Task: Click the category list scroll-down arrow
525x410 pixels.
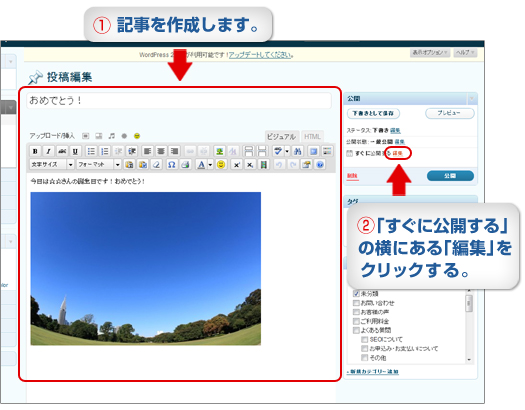Action: 469,360
